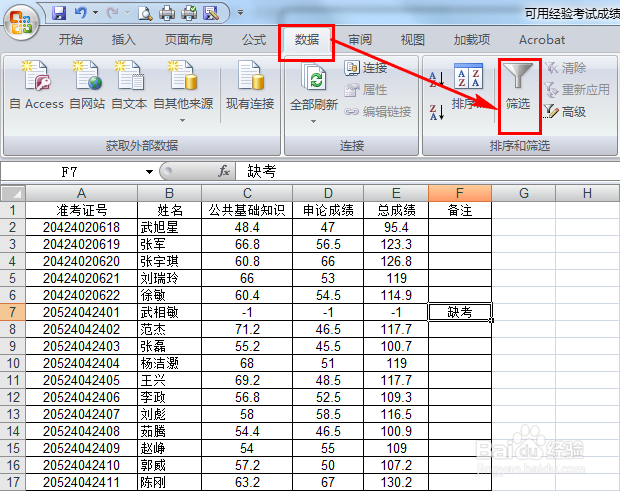Image resolution: width=620 pixels, height=491 pixels.
Task: Toggle the 筛选 filter funnel
Action: coord(518,87)
